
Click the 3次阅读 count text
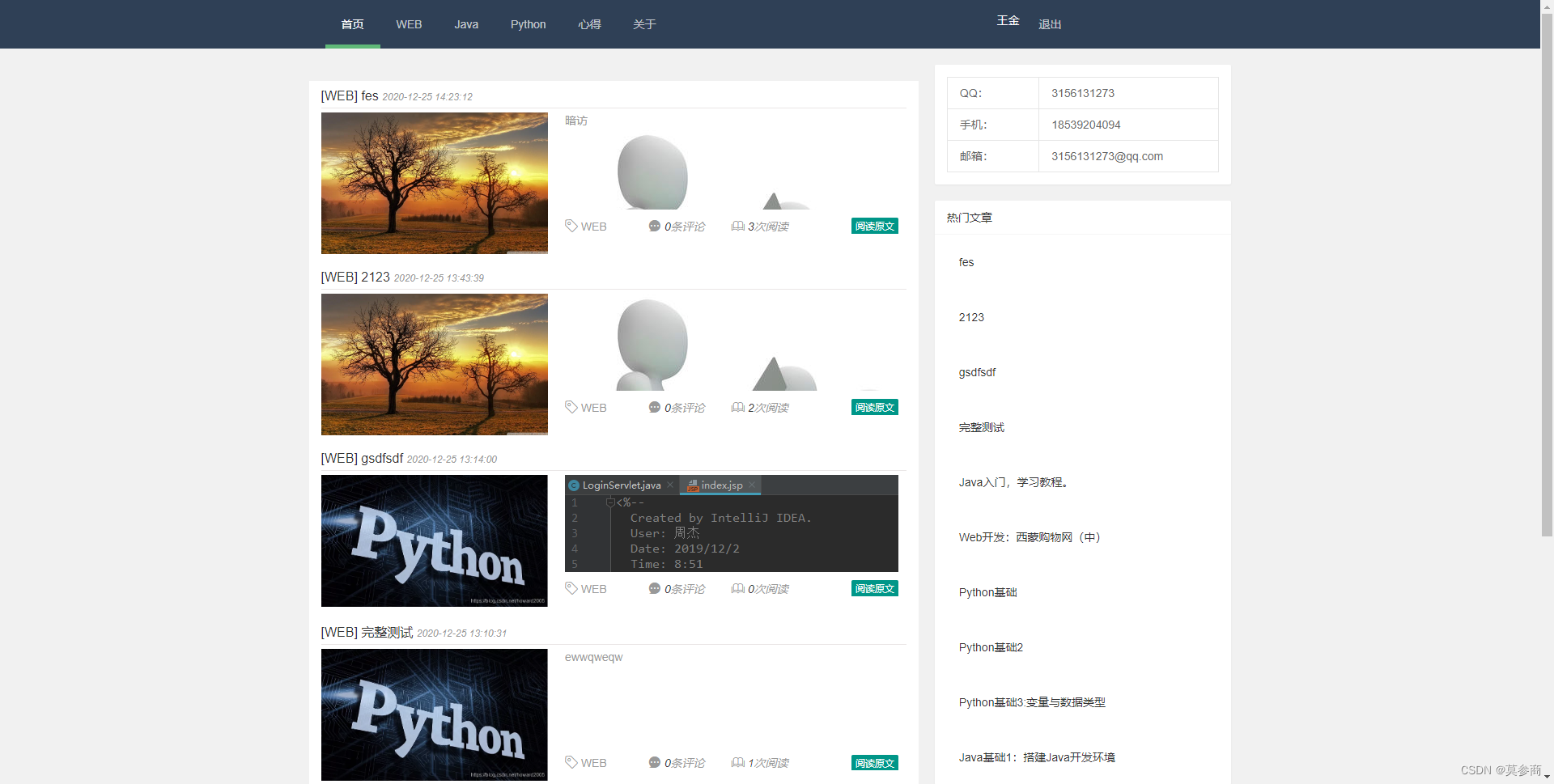tap(768, 227)
